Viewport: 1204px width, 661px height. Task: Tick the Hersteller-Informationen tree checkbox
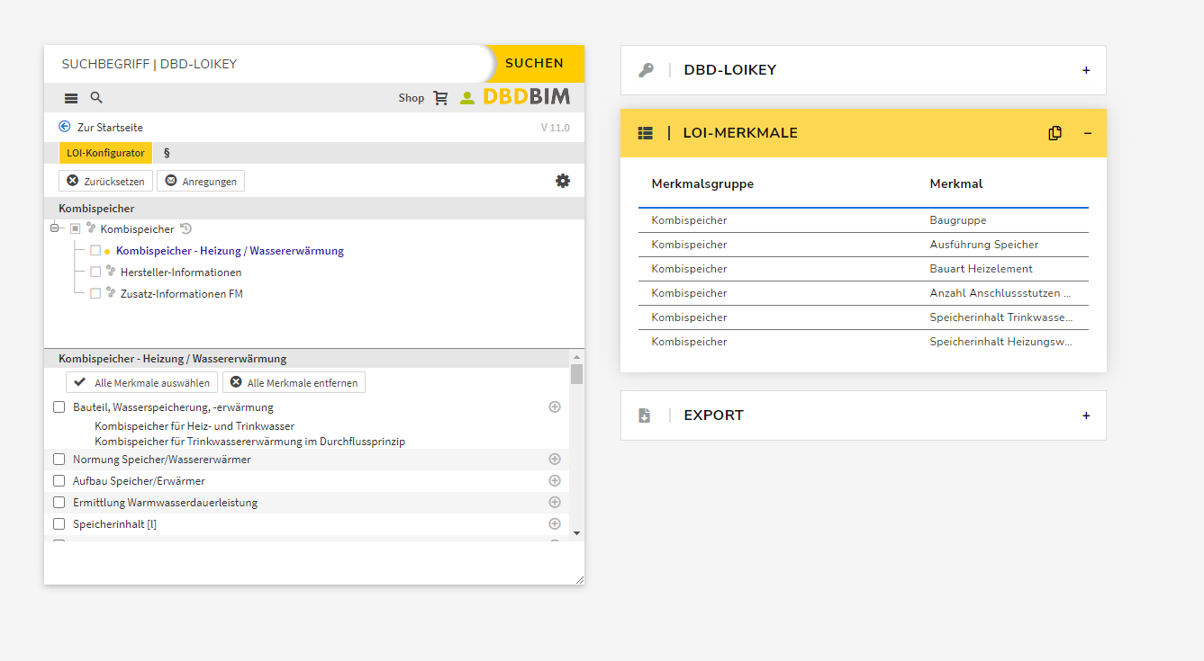pyautogui.click(x=96, y=272)
